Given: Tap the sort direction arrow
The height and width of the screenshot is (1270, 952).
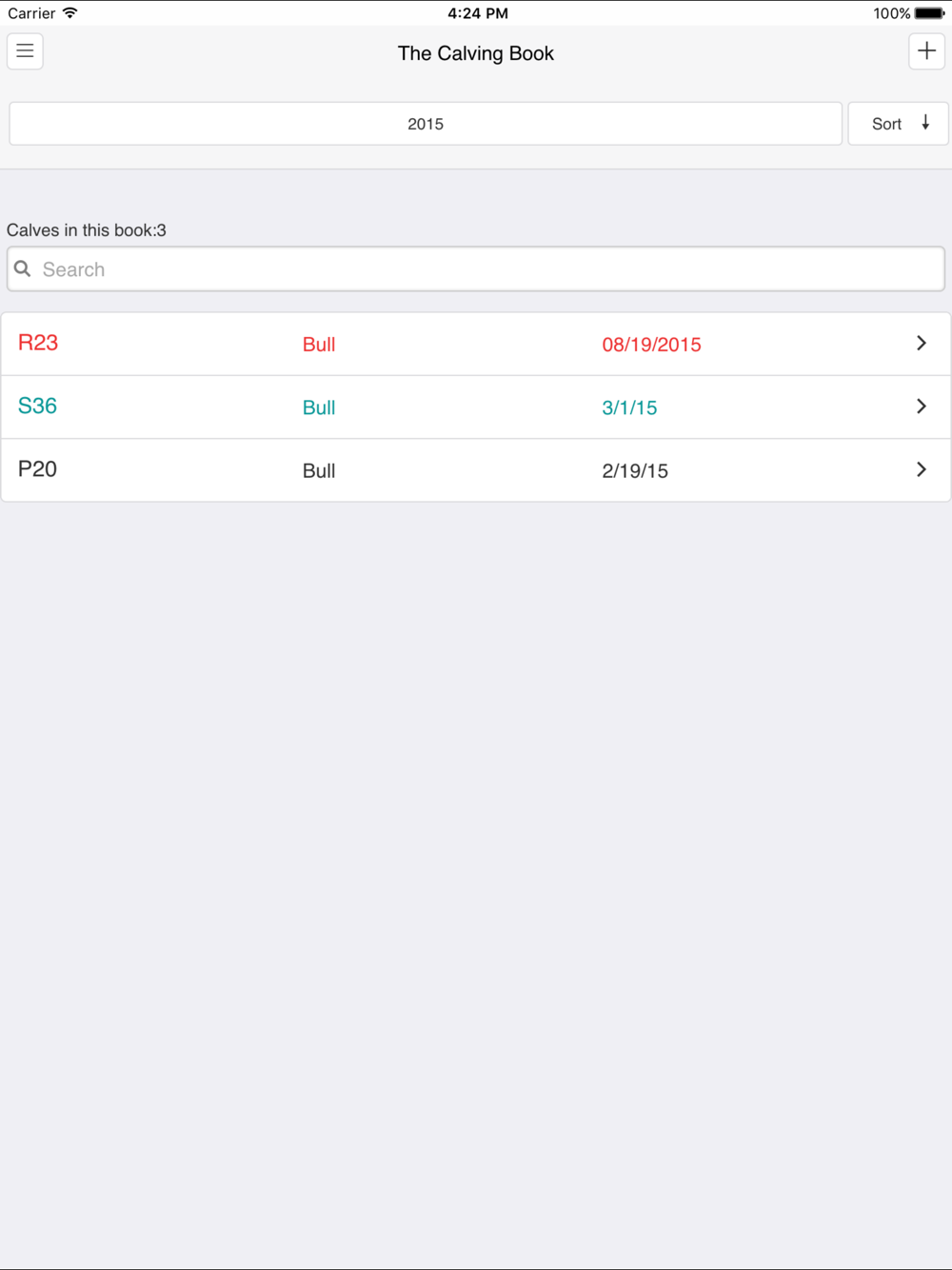Looking at the screenshot, I should [x=925, y=123].
